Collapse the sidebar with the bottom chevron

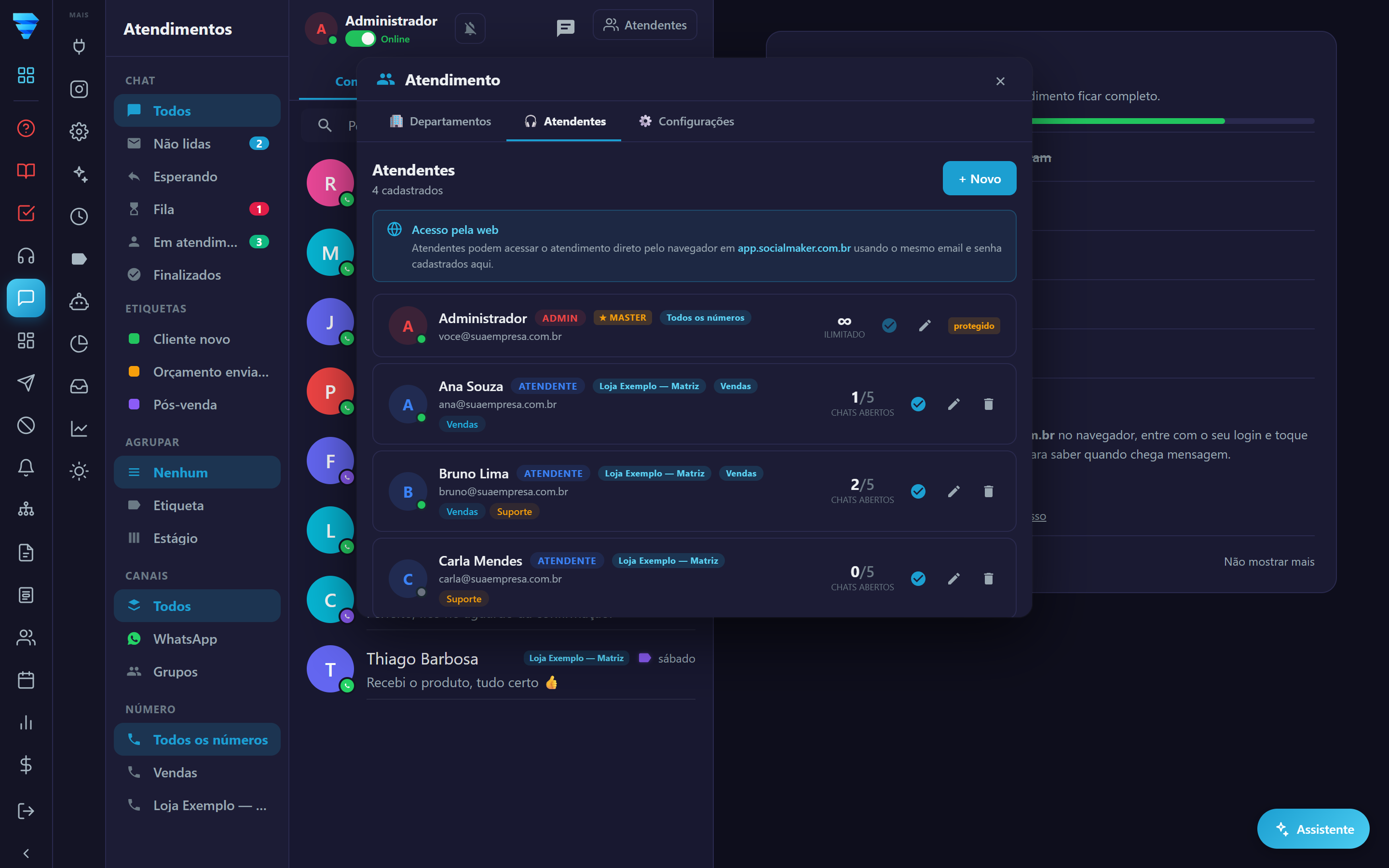coord(26,854)
